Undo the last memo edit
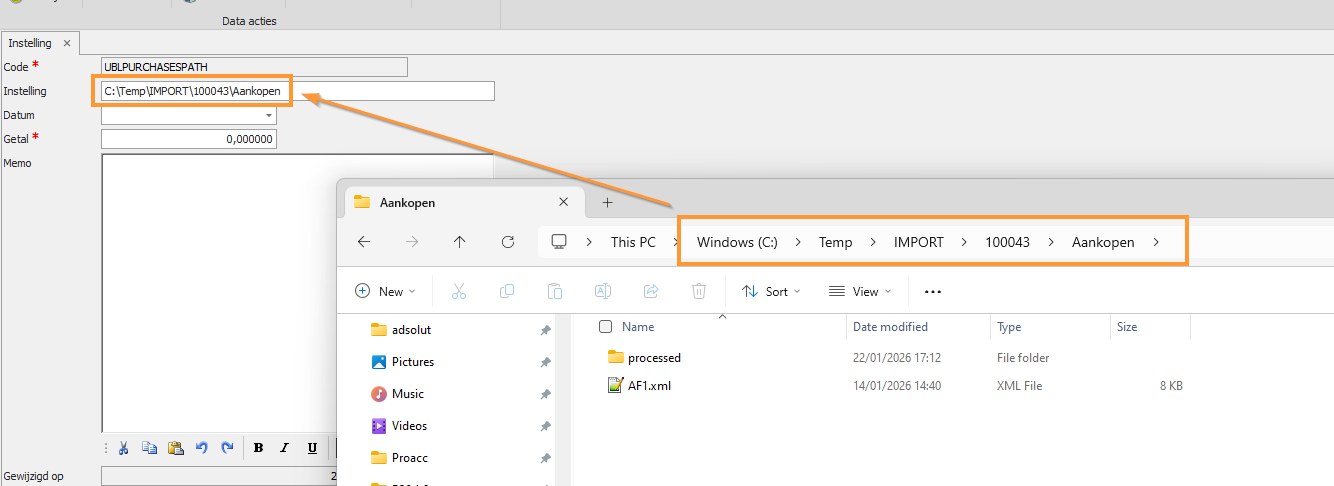The width and height of the screenshot is (1334, 486). tap(201, 448)
